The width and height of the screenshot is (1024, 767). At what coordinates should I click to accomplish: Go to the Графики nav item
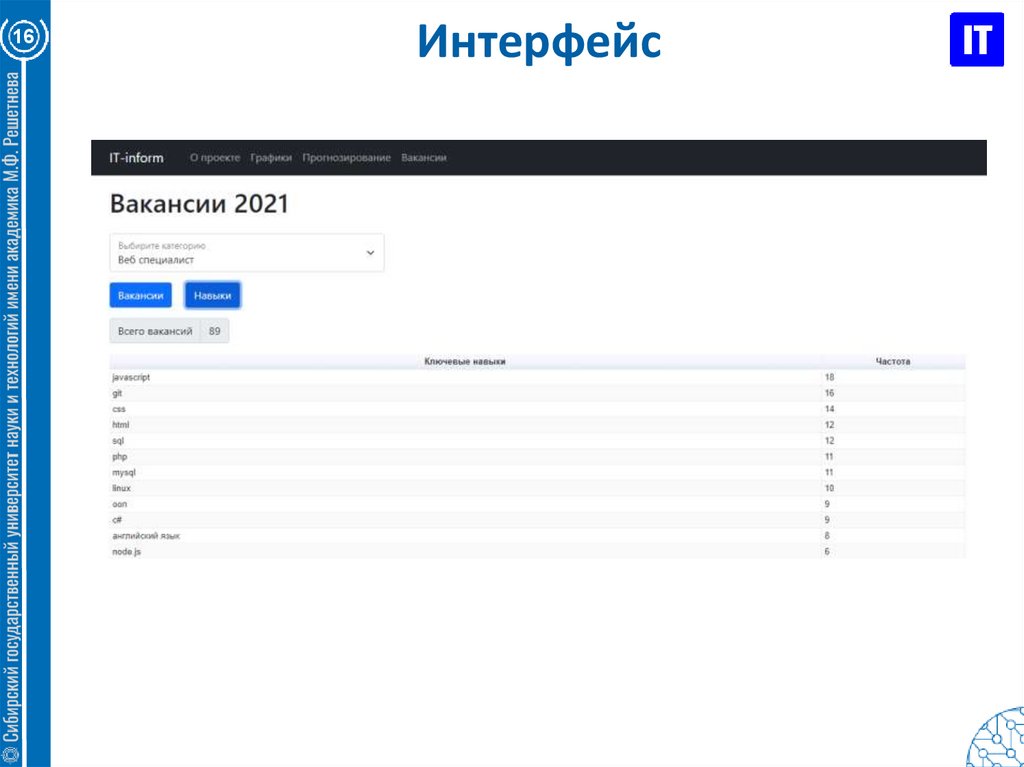[271, 157]
